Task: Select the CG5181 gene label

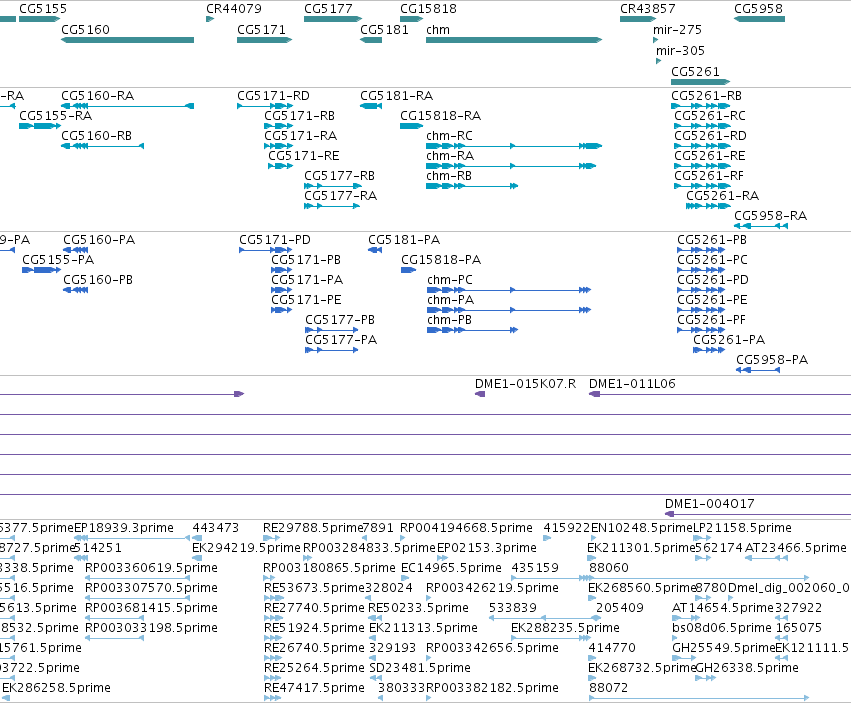Action: tap(384, 30)
